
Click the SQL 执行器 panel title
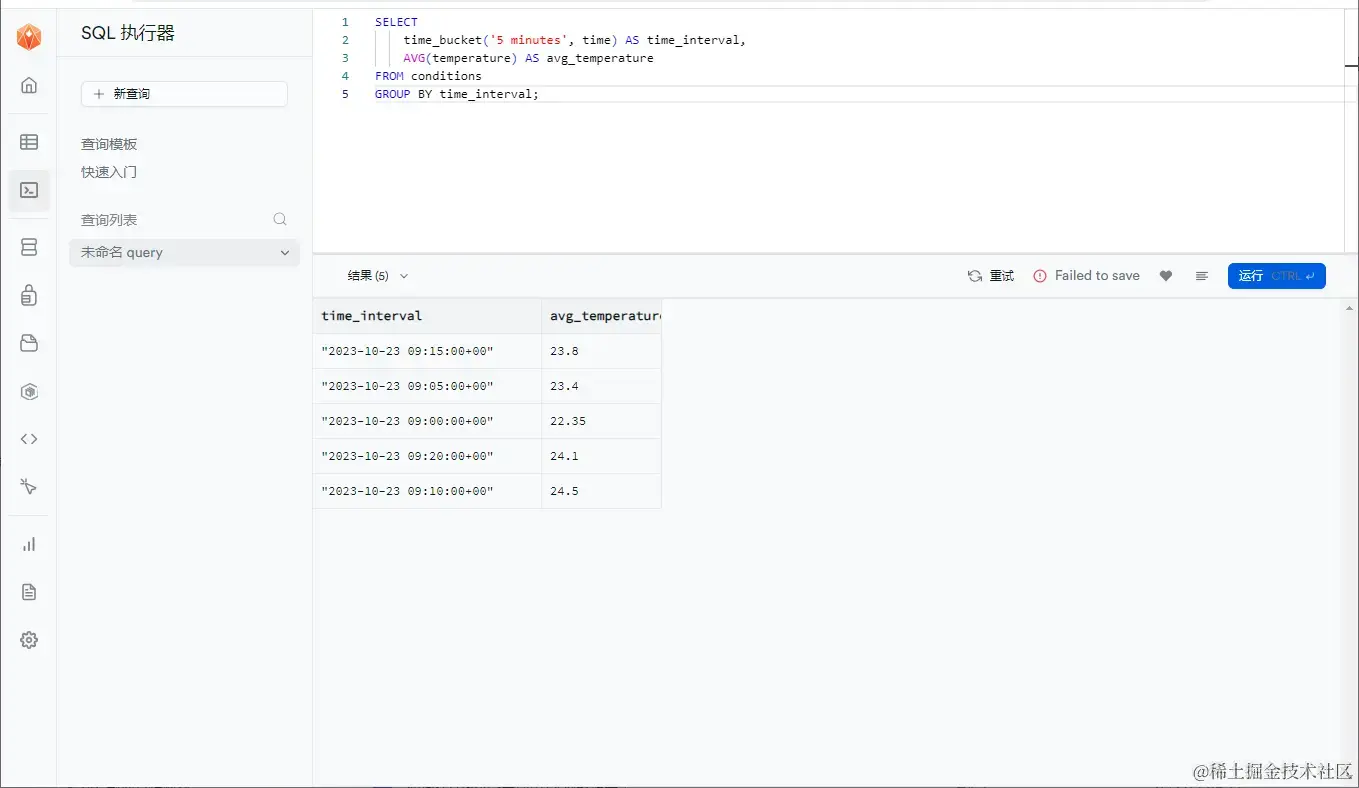pos(128,33)
